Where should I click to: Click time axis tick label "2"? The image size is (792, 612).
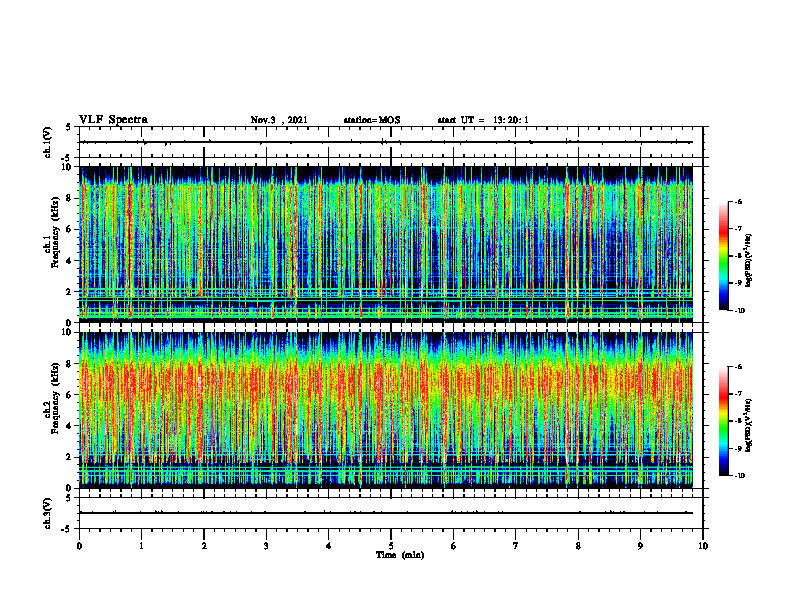204,546
